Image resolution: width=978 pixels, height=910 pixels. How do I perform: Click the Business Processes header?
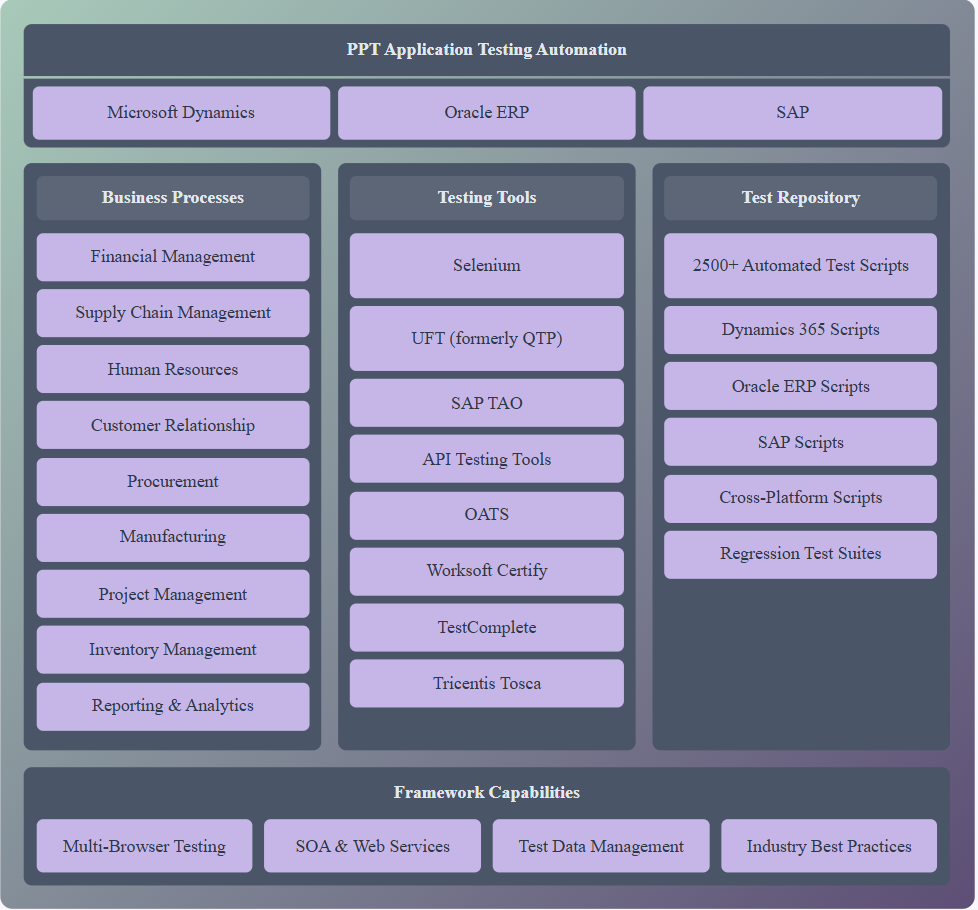[173, 198]
